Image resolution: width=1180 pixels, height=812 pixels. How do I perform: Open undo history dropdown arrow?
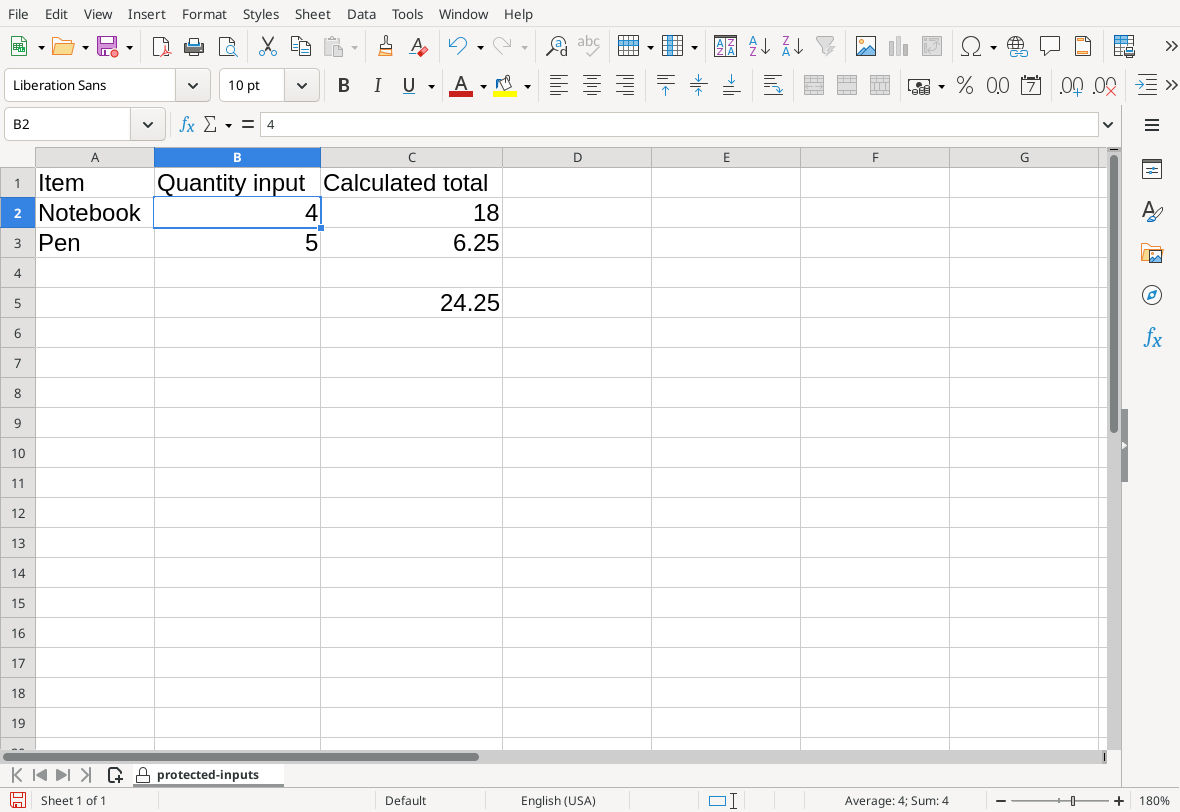pos(480,47)
